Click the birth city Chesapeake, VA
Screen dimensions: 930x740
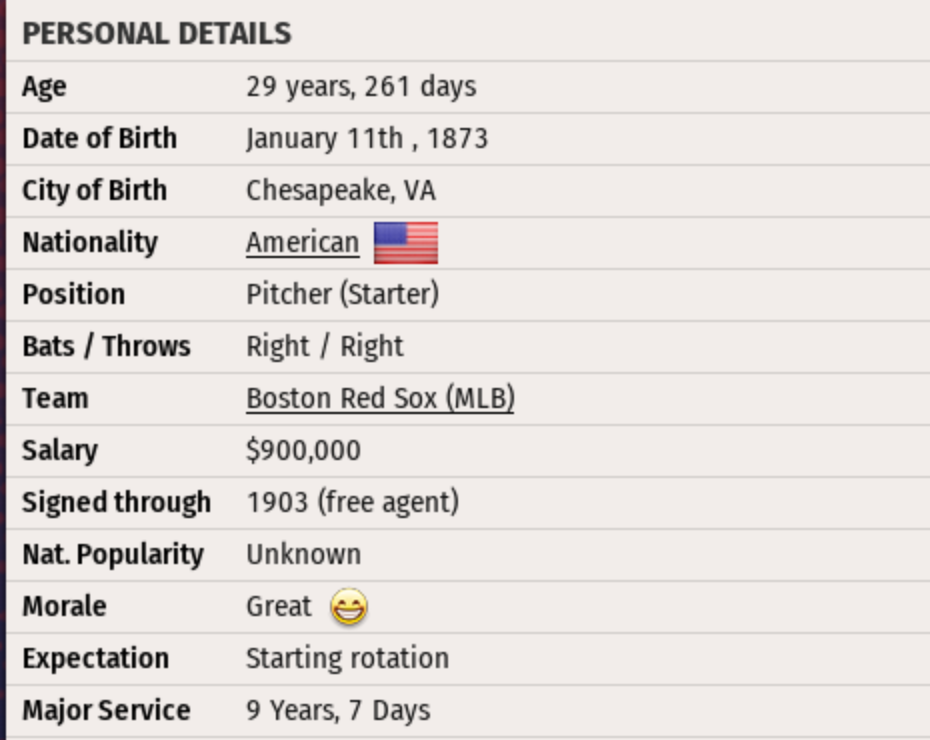pyautogui.click(x=341, y=190)
